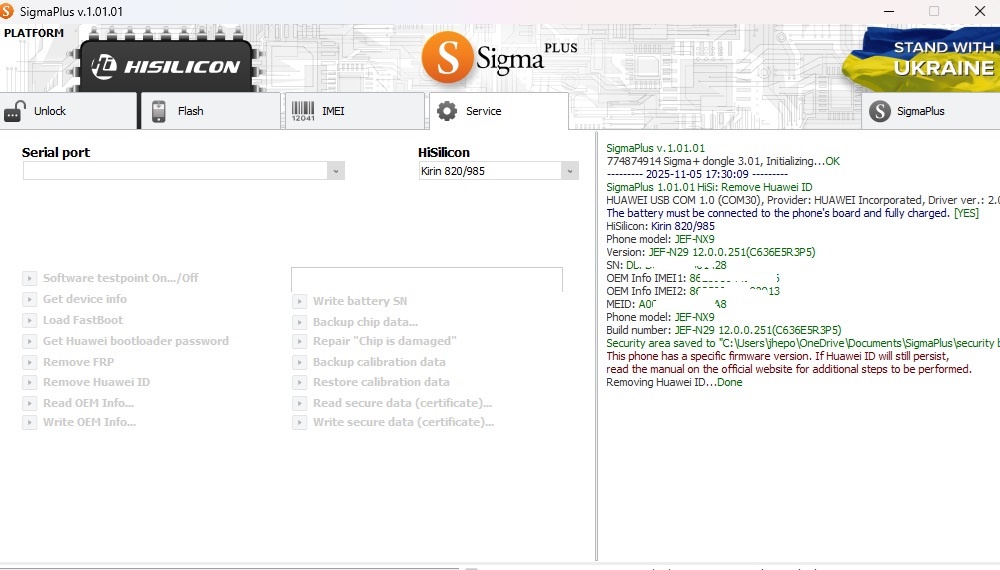Click Read secure data (certificate)... button
Screen dimensions: 1000x570
[x=393, y=403]
